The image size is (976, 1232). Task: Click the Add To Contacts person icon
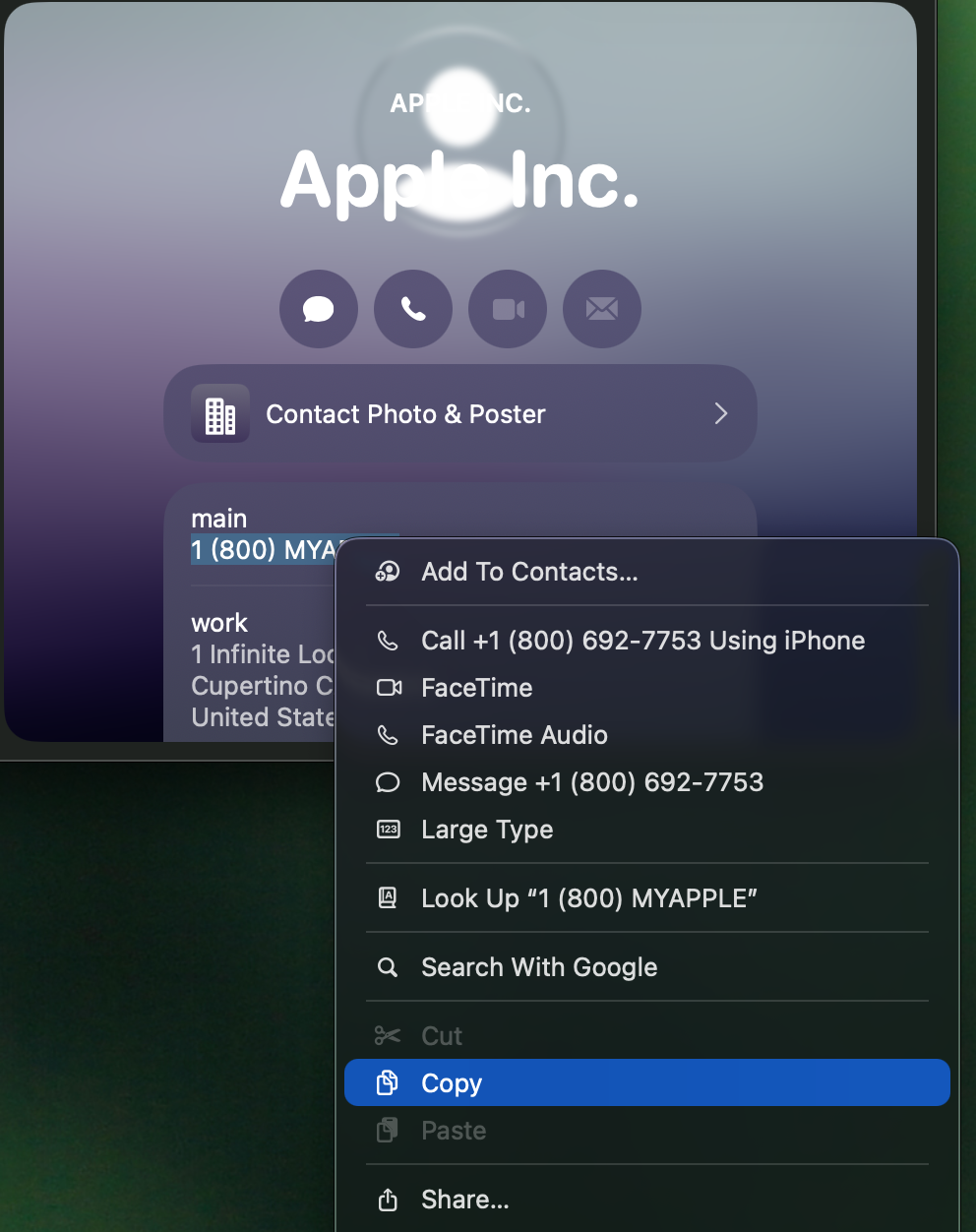[388, 572]
